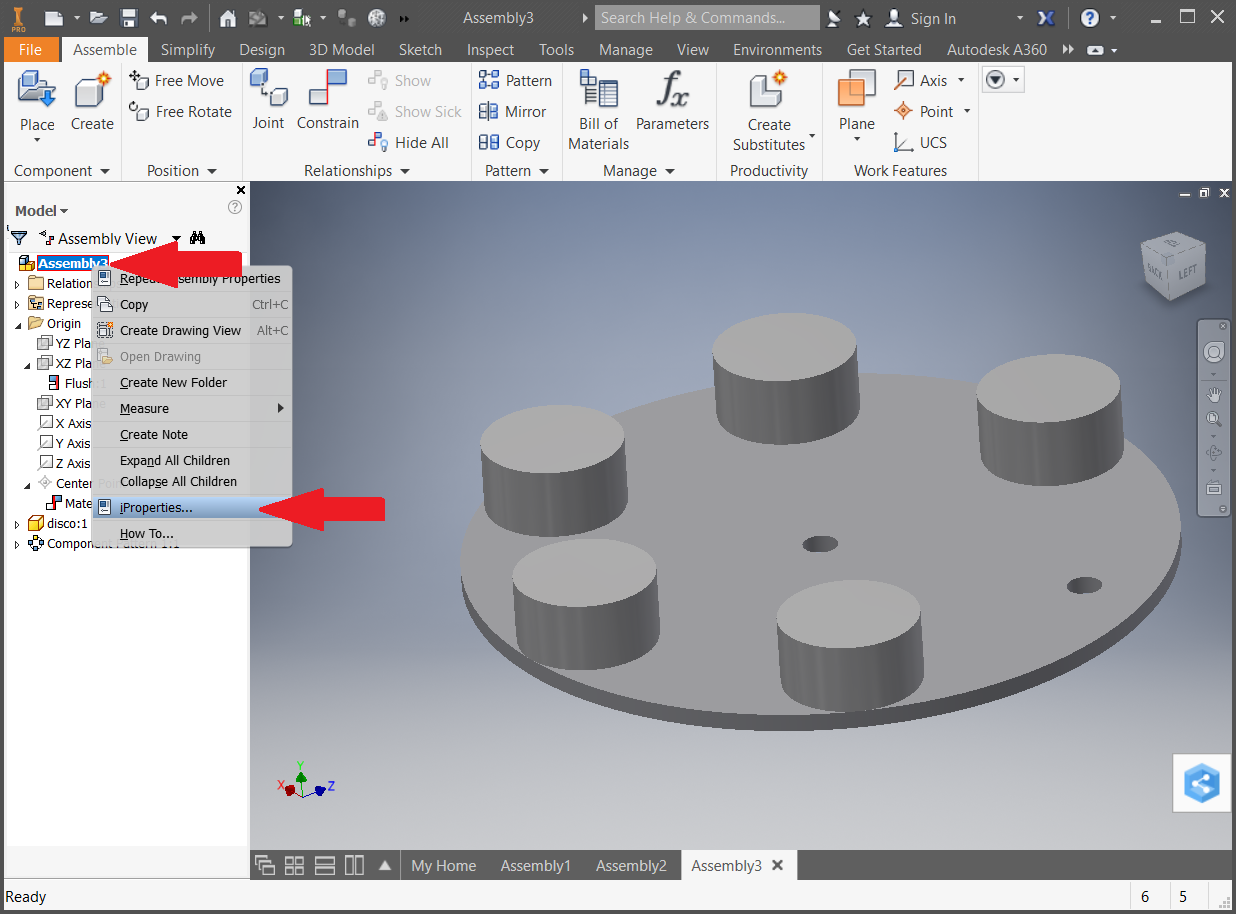Click the Hide All relationships button
Image resolution: width=1236 pixels, height=914 pixels.
click(x=409, y=143)
